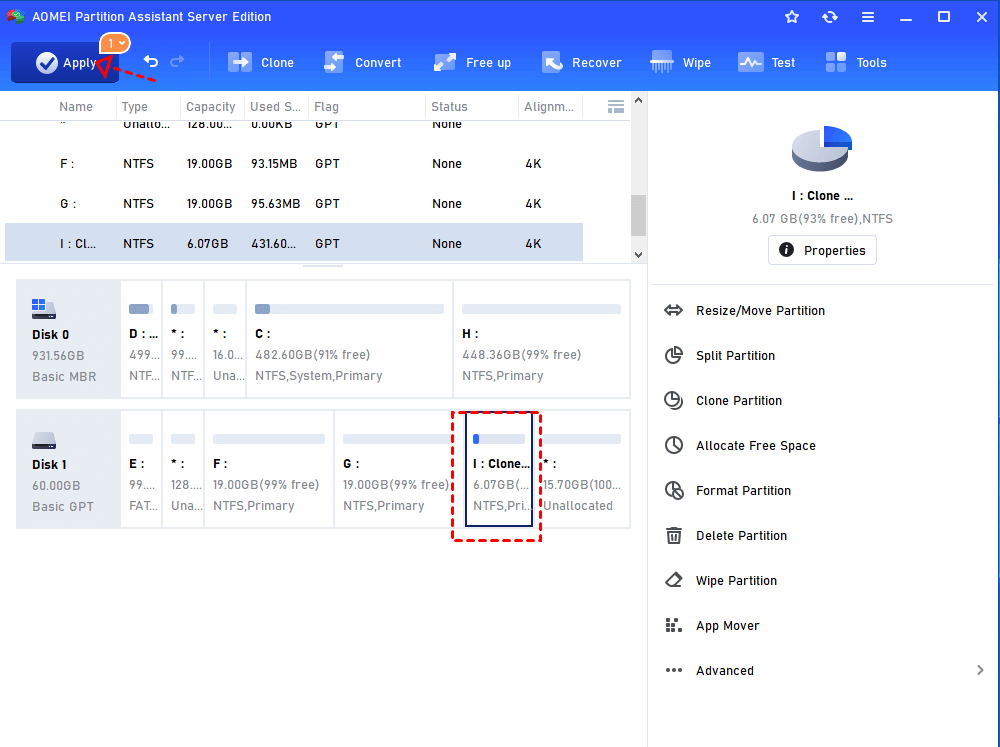Sort by the Used Space column header

pyautogui.click(x=276, y=107)
